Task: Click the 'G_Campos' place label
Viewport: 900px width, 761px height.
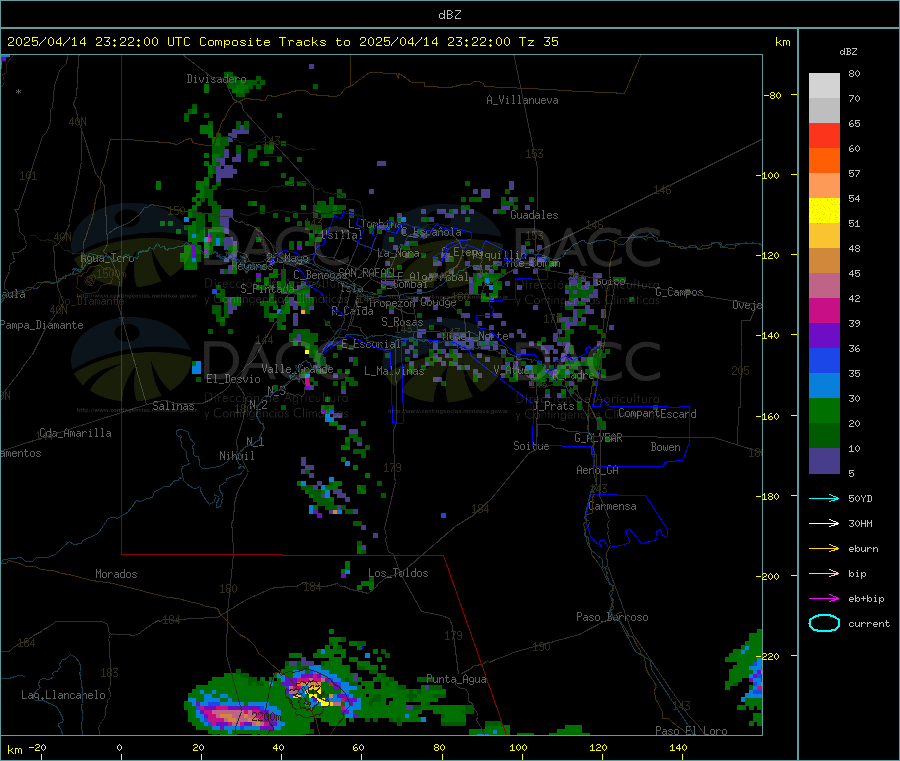Action: 679,292
